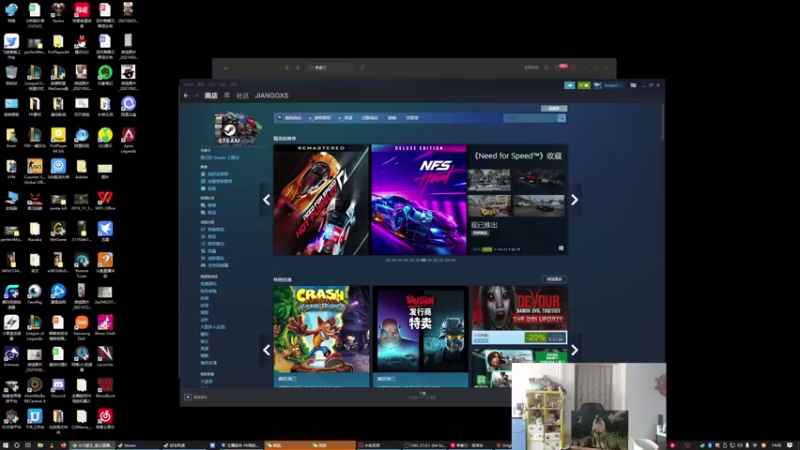Open the FaceRig desktop icon
The height and width of the screenshot is (450, 800).
coord(35,294)
